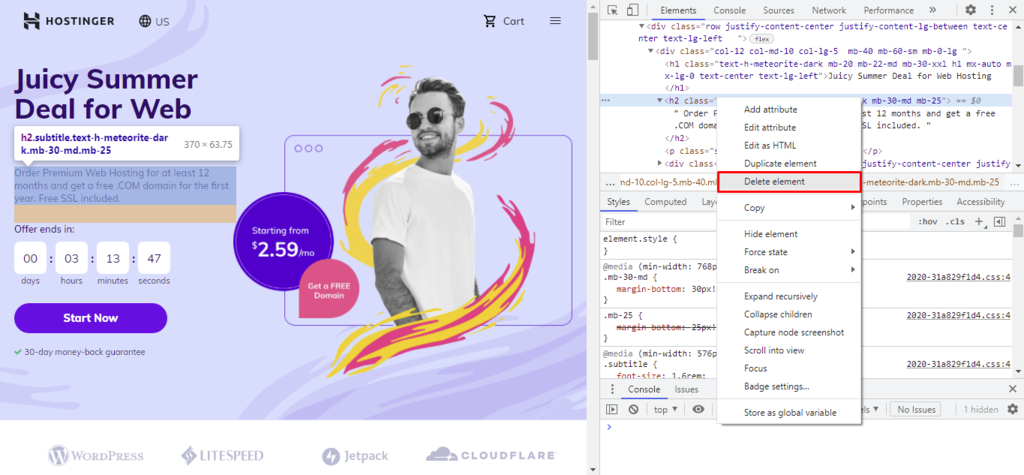Toggle the .cls class editor button
The image size is (1024, 475).
click(956, 221)
